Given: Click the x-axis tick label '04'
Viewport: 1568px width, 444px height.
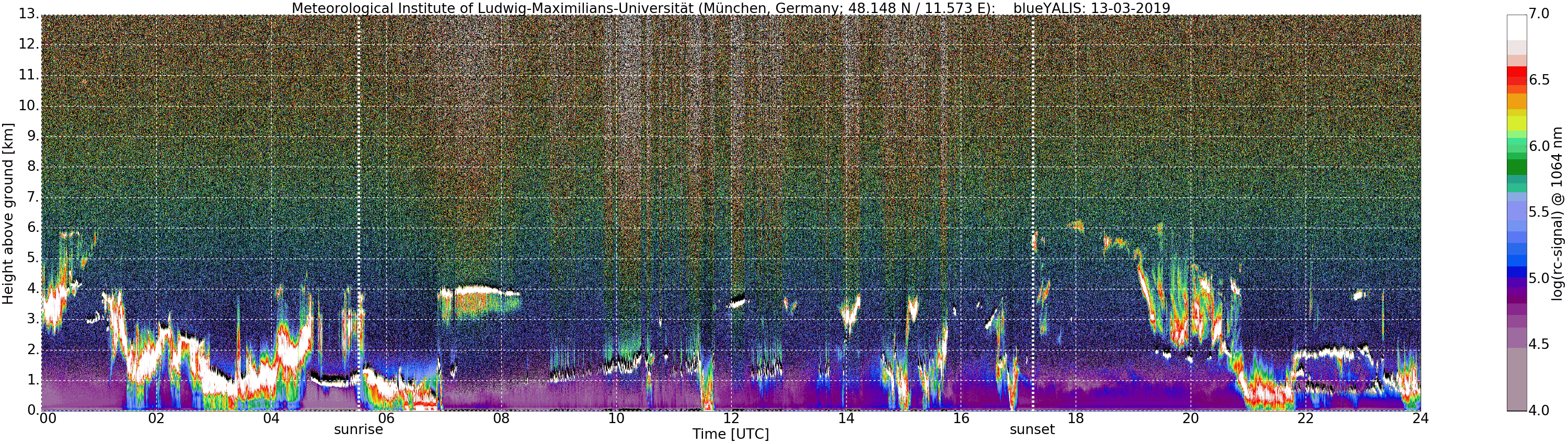Looking at the screenshot, I should 271,418.
